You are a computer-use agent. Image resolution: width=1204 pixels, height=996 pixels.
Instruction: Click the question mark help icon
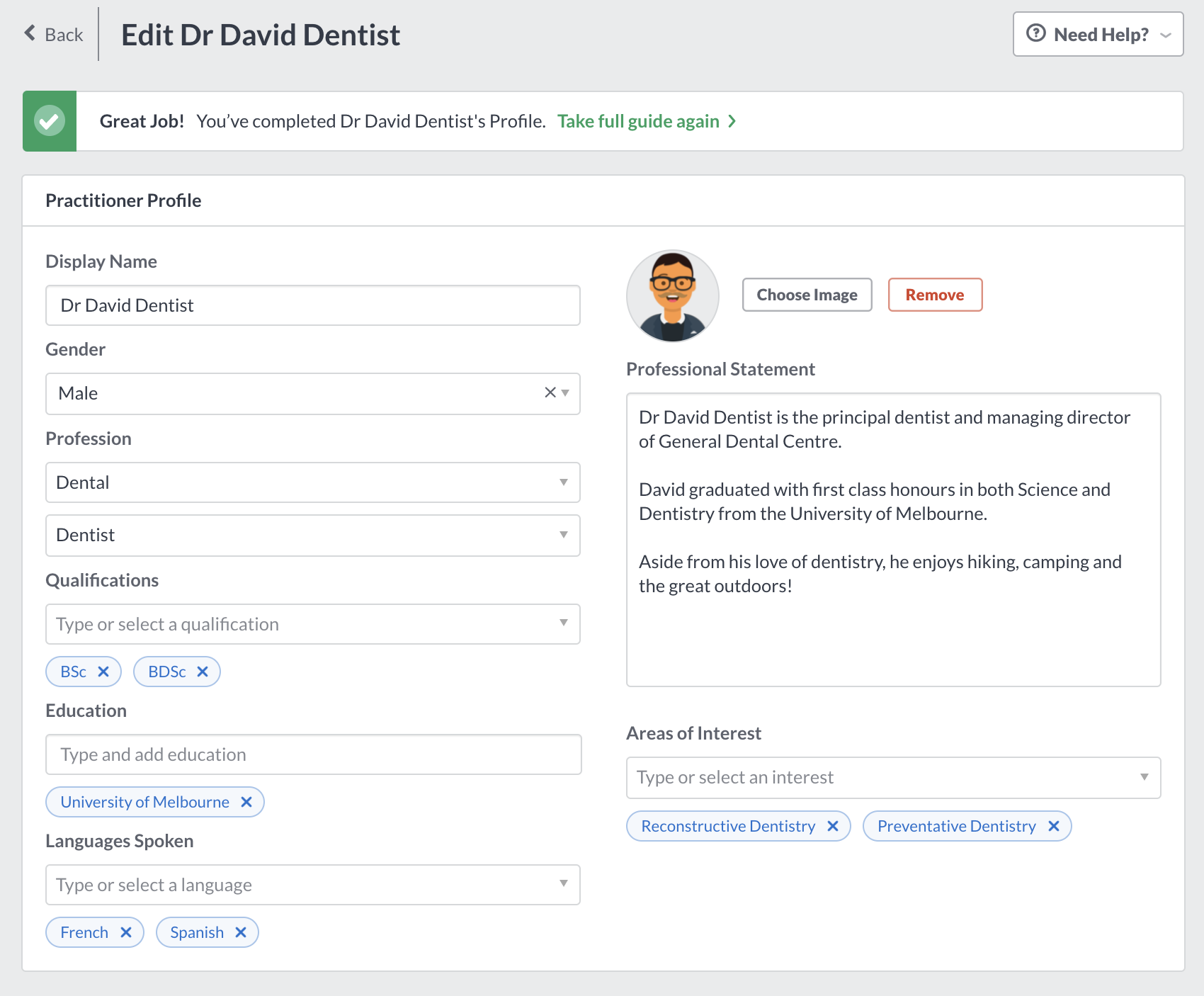click(1035, 33)
